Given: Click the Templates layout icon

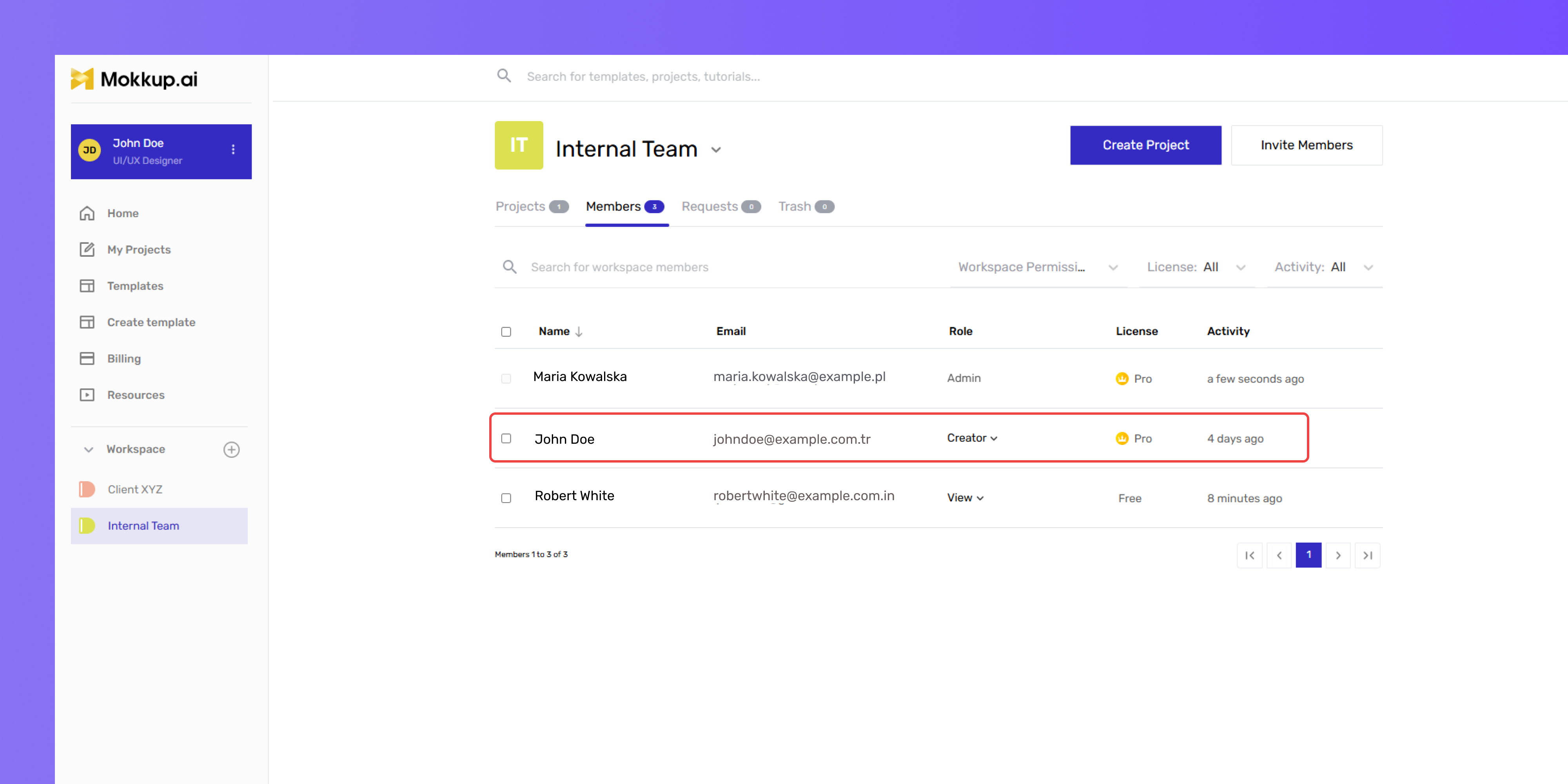Looking at the screenshot, I should 87,286.
